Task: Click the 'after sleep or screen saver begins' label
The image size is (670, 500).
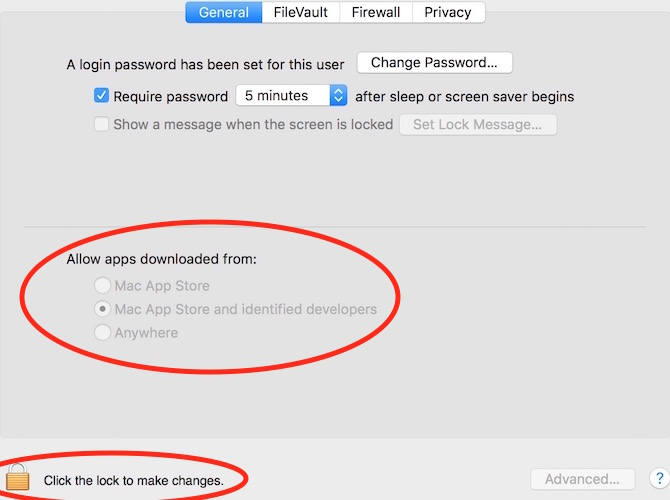Action: tap(465, 97)
